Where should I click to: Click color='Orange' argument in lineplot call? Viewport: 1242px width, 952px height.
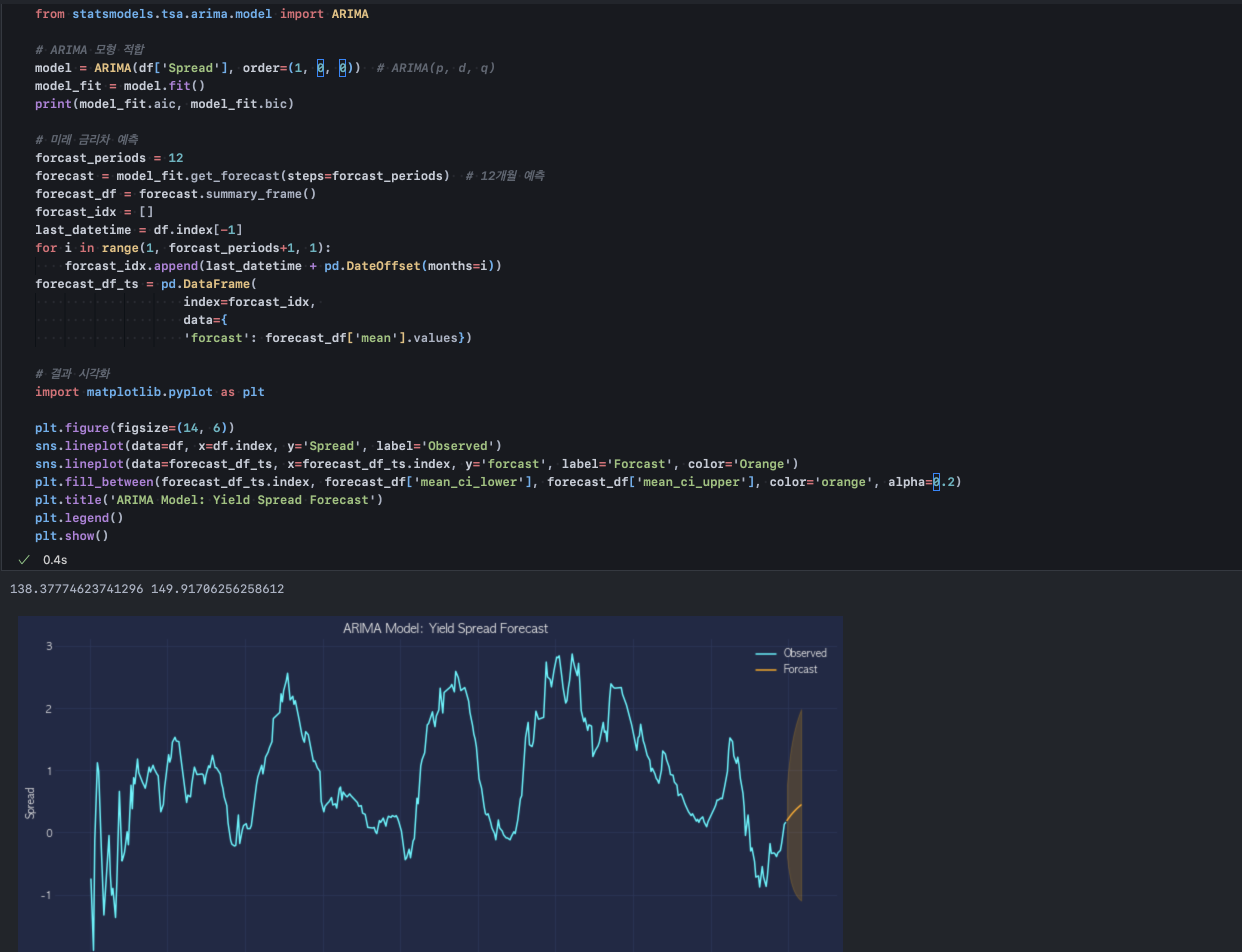[x=739, y=464]
